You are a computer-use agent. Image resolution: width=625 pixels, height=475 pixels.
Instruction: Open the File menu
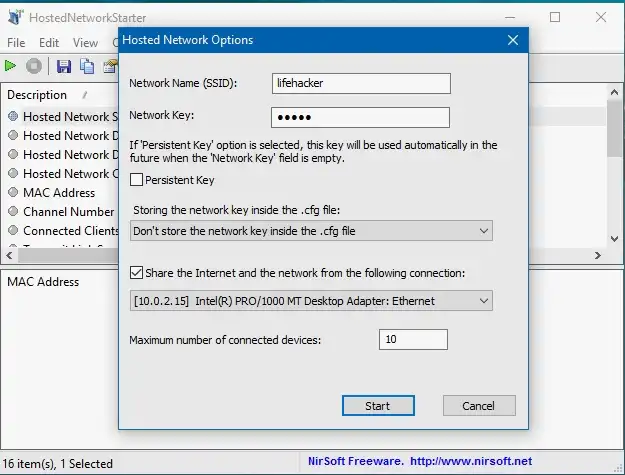16,43
